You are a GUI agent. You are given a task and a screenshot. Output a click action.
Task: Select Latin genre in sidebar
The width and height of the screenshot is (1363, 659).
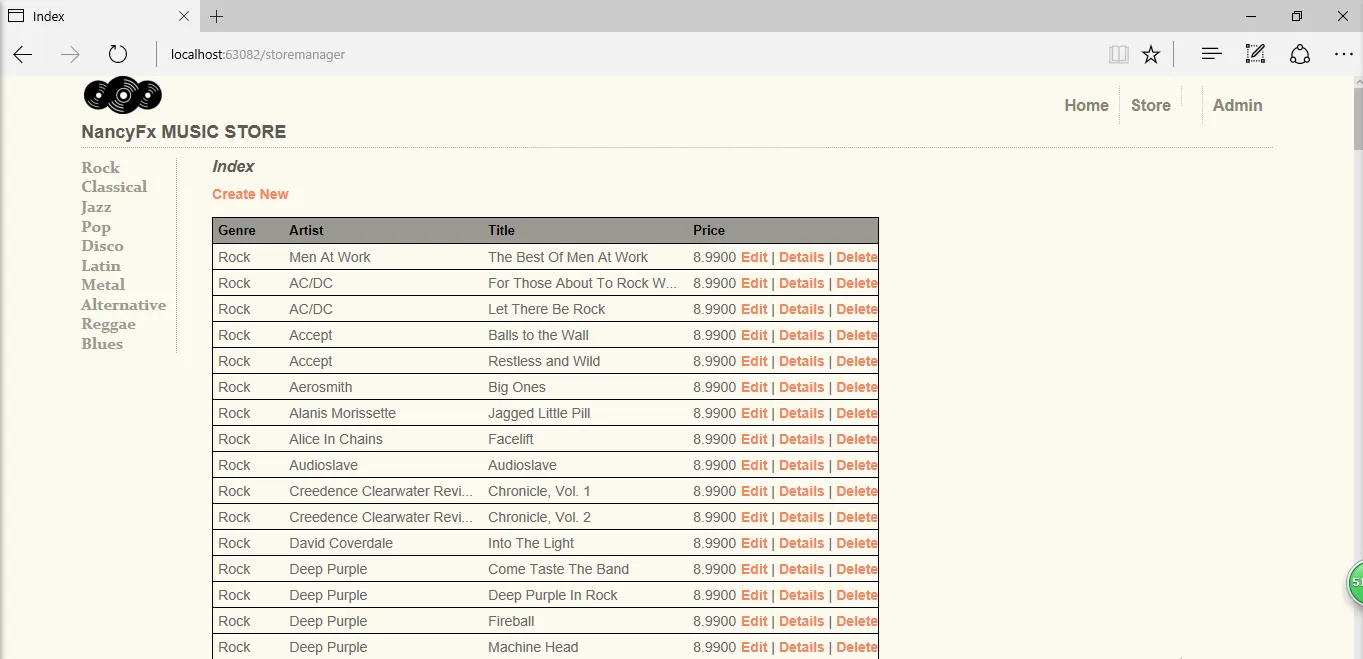pyautogui.click(x=101, y=265)
